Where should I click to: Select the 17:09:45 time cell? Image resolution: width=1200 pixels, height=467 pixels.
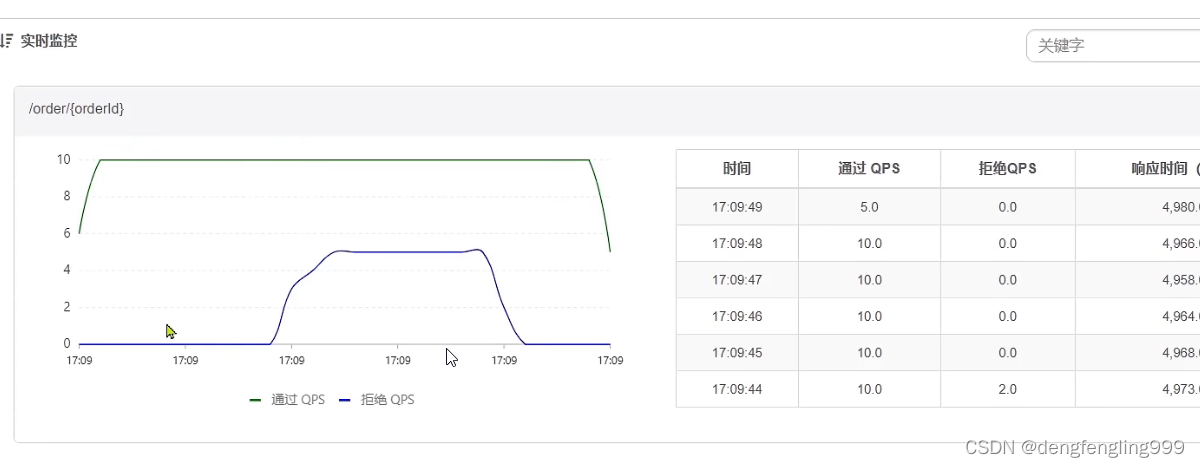click(737, 353)
